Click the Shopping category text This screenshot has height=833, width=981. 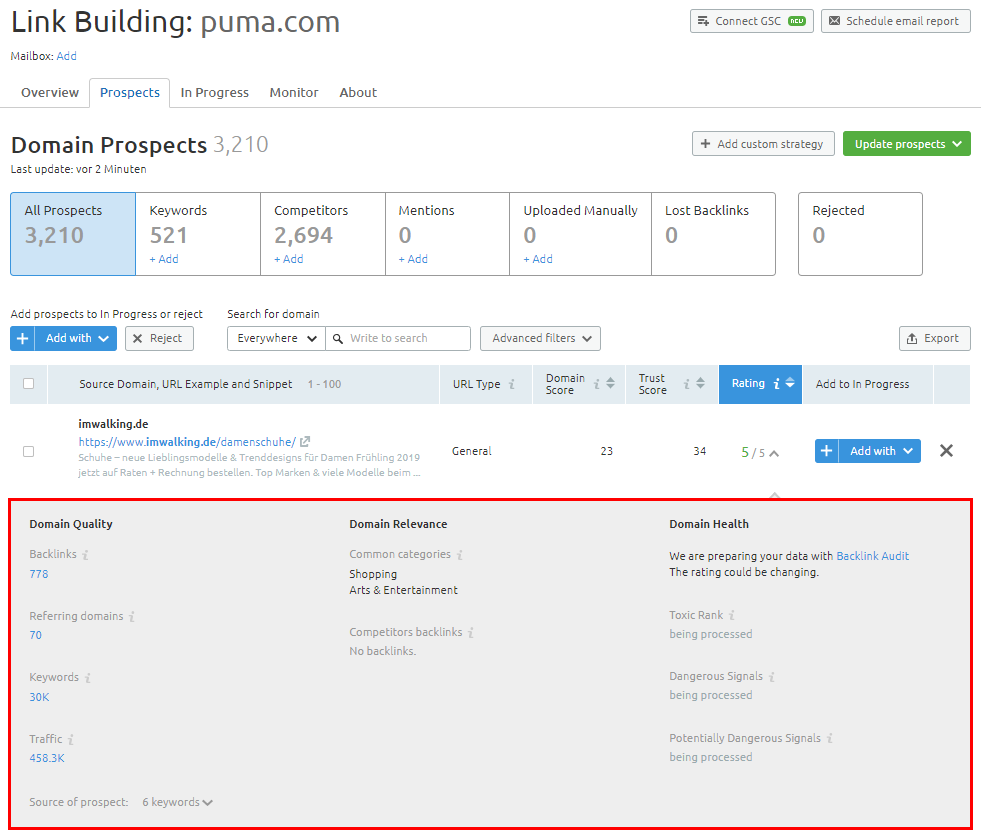point(373,574)
